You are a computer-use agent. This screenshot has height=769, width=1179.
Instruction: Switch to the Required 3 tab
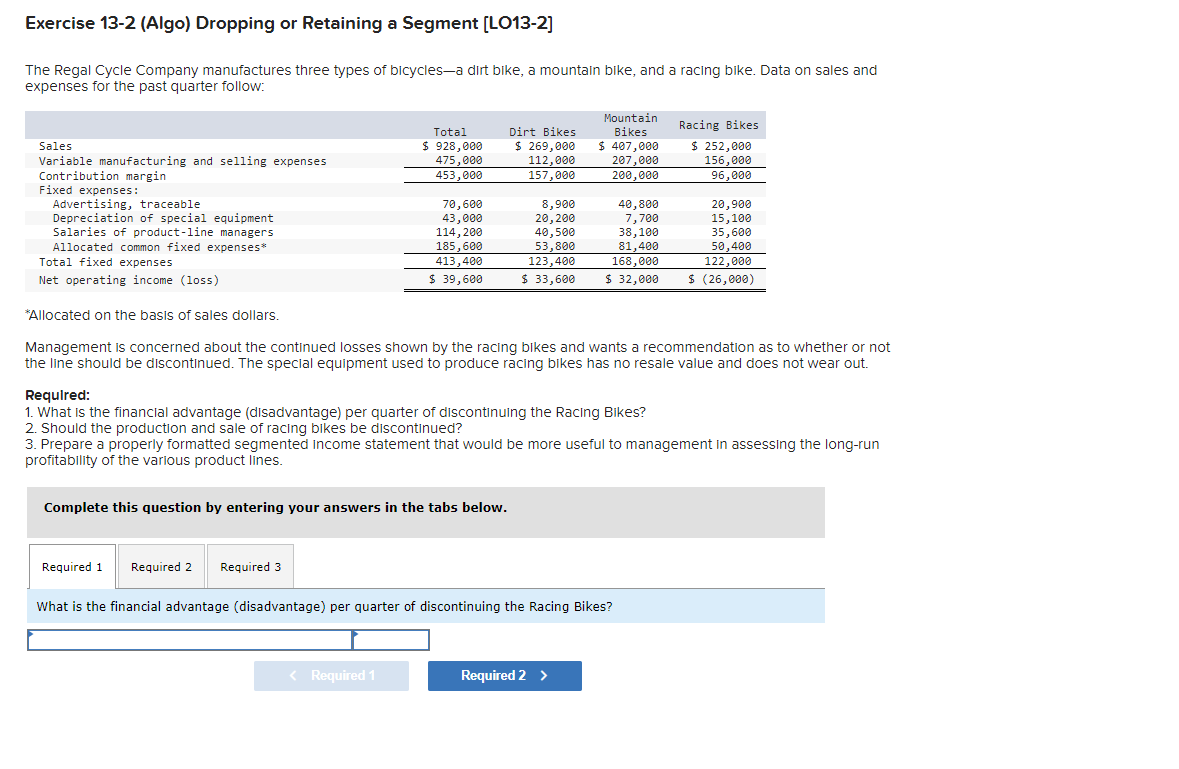[x=250, y=566]
